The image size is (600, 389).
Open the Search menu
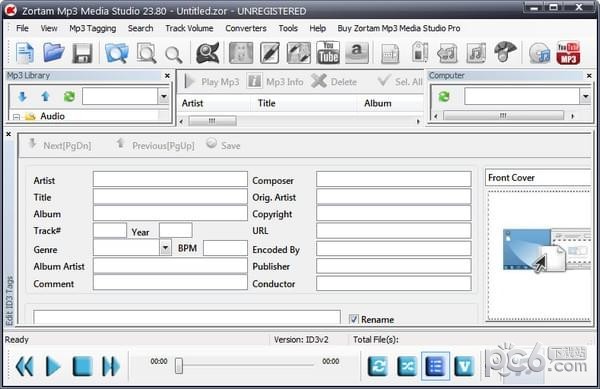pos(140,28)
